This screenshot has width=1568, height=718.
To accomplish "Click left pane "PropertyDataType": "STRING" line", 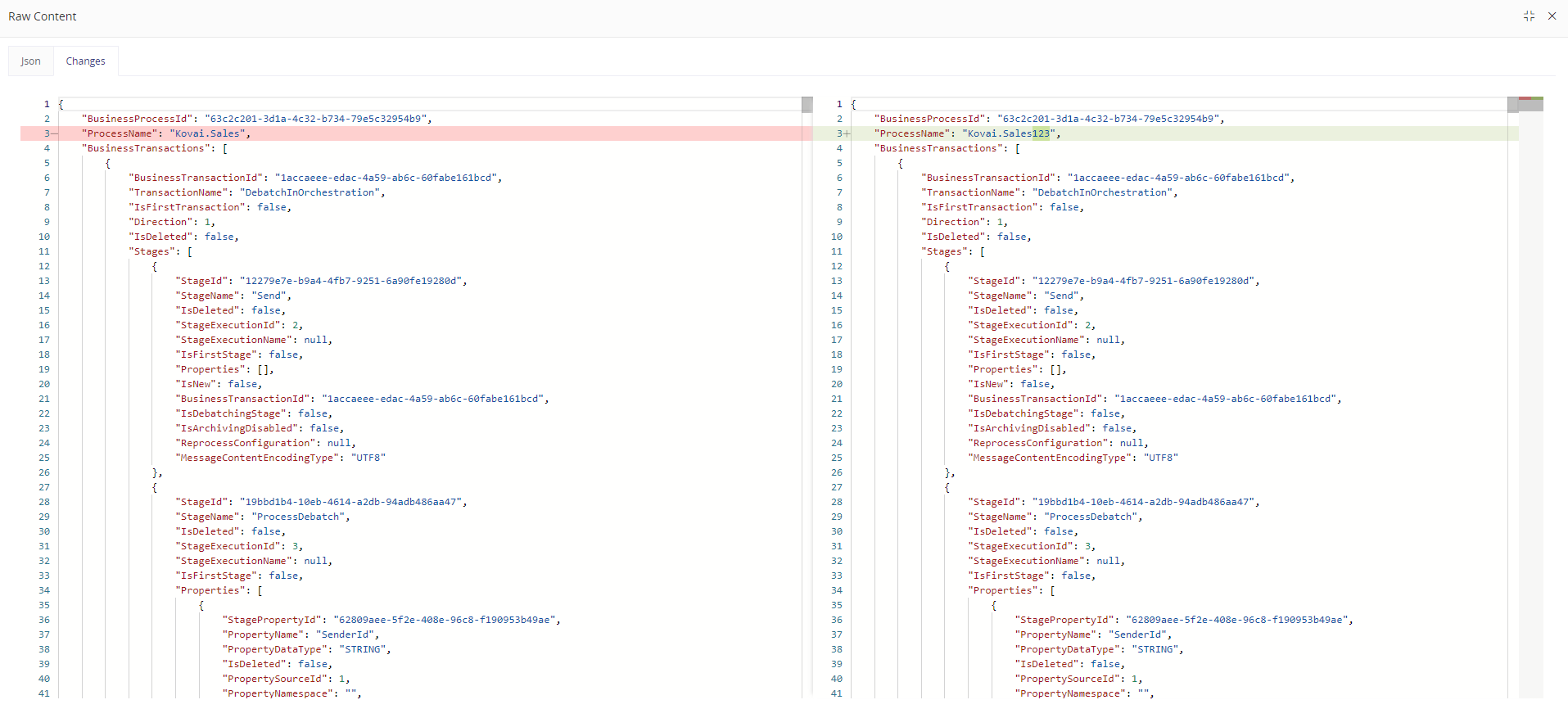I will coord(307,649).
